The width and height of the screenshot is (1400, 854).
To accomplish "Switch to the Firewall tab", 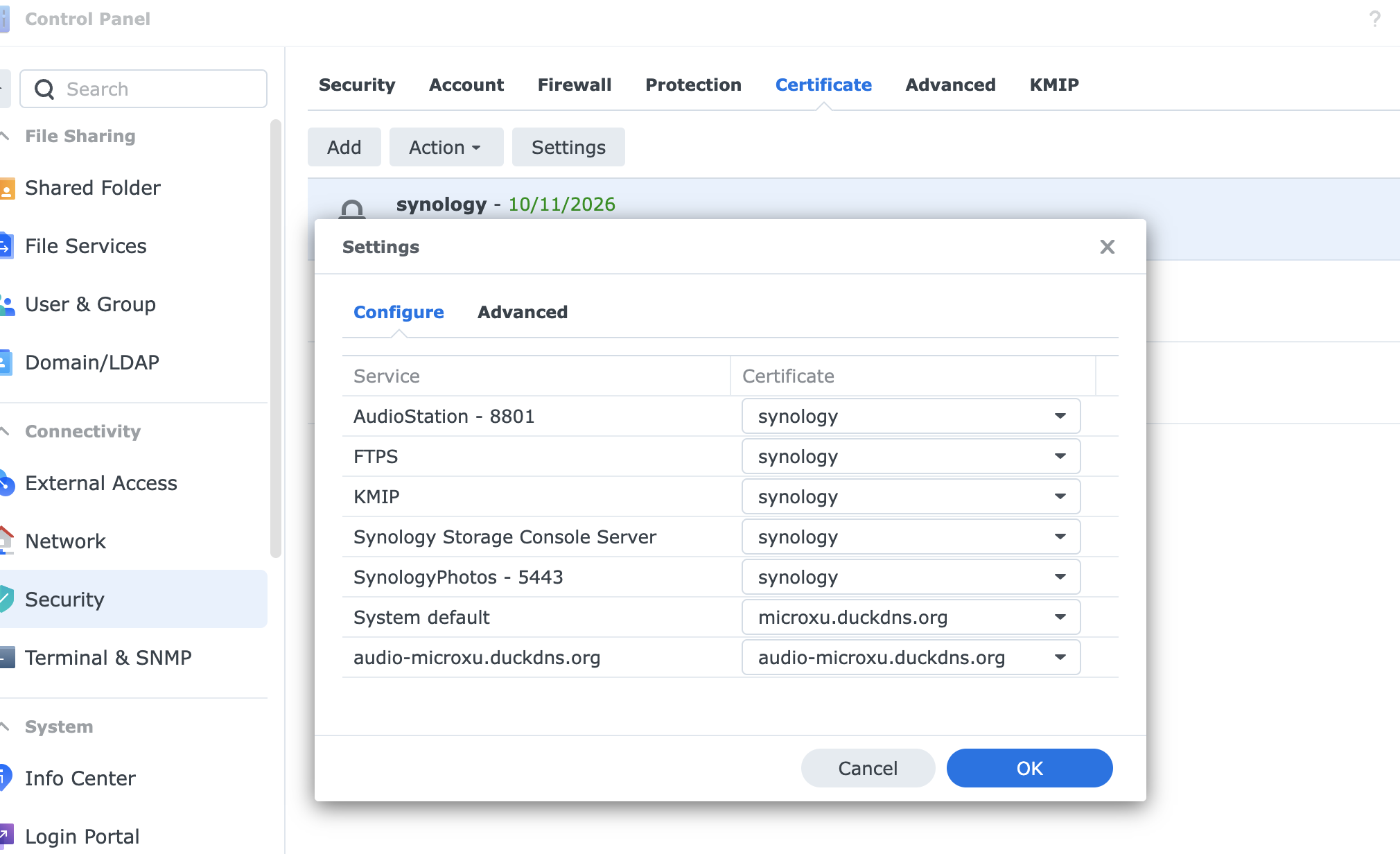I will point(574,85).
